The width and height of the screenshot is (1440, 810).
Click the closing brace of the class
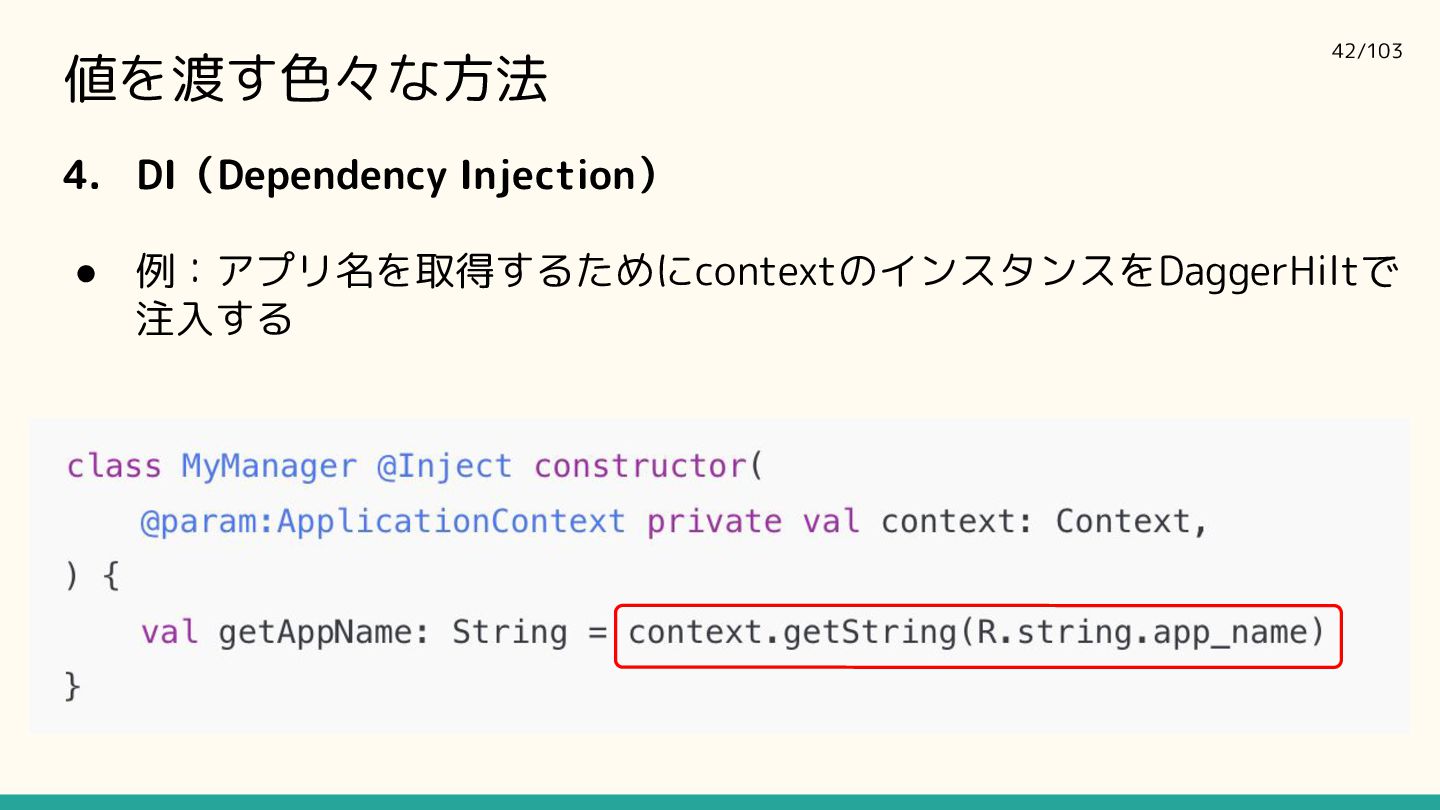coord(72,687)
